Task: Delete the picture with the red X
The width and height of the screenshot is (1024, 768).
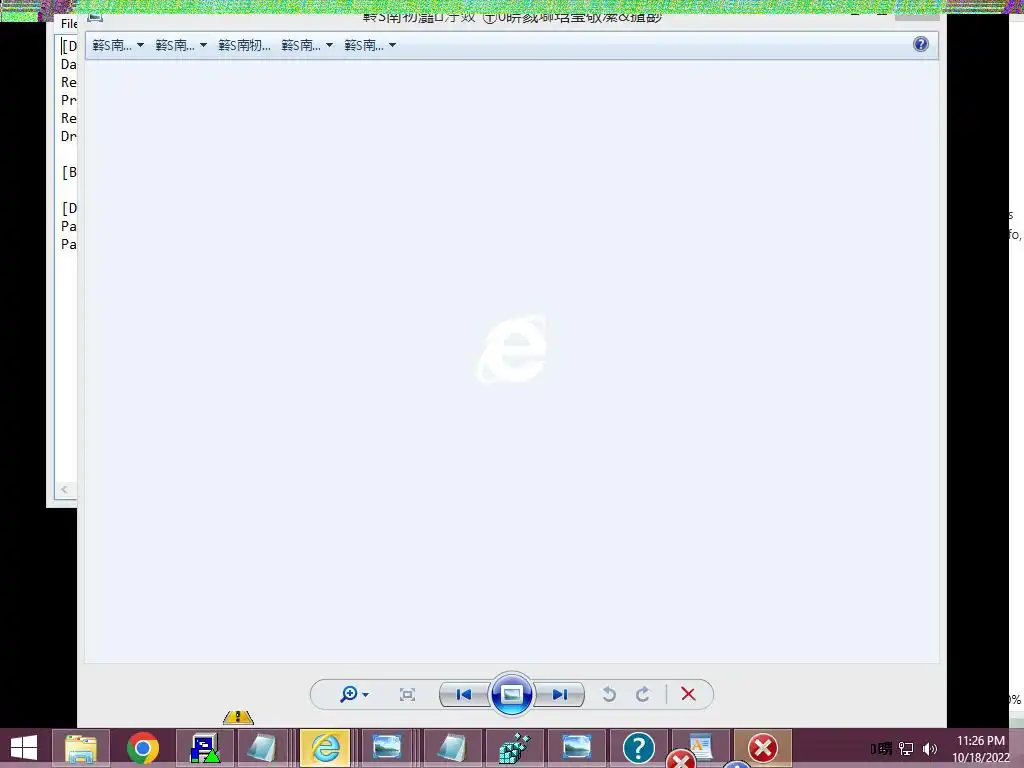Action: [688, 694]
